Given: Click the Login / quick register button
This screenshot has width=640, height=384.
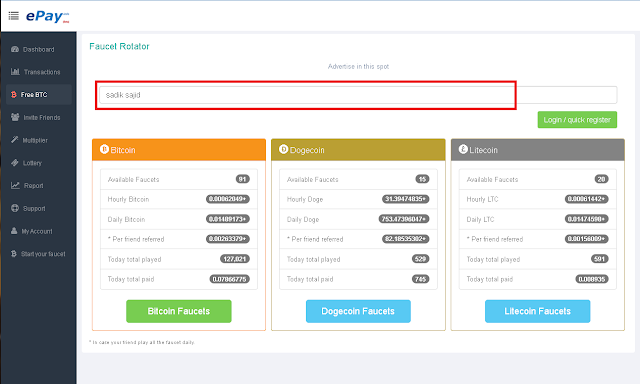Looking at the screenshot, I should (x=577, y=120).
